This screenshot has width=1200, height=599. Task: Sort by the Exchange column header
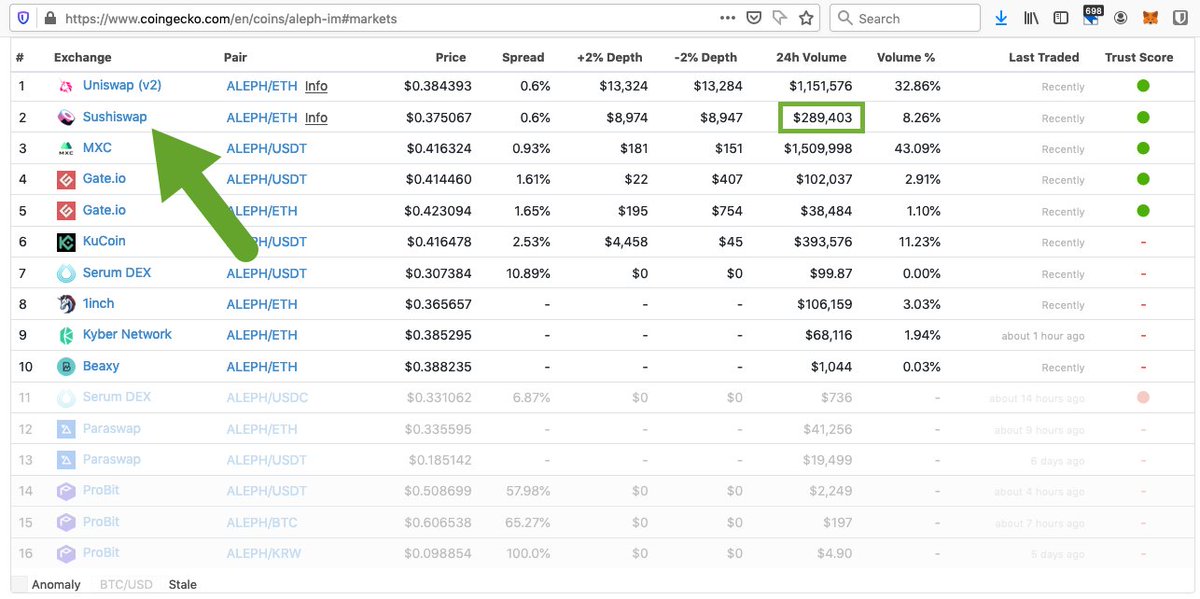(83, 57)
